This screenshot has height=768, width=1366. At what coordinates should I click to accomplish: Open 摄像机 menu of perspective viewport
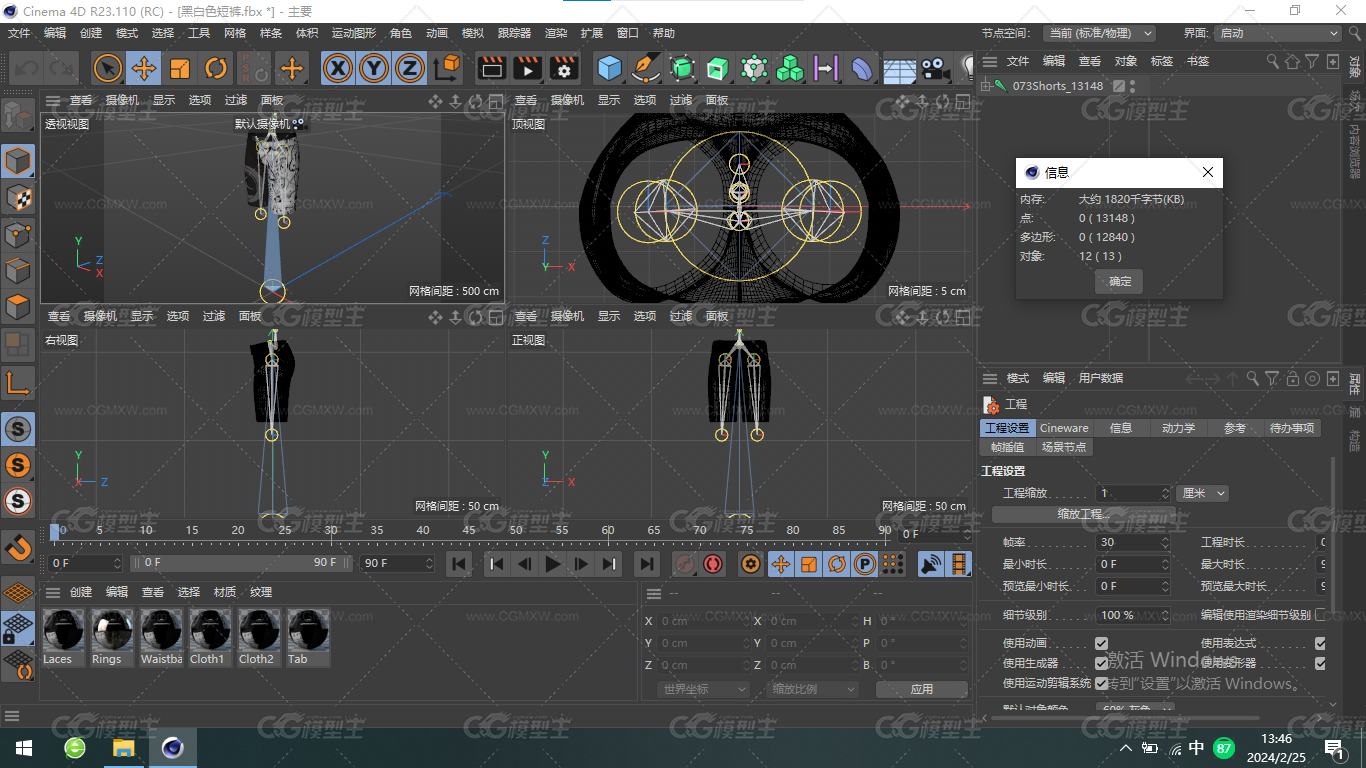(122, 100)
